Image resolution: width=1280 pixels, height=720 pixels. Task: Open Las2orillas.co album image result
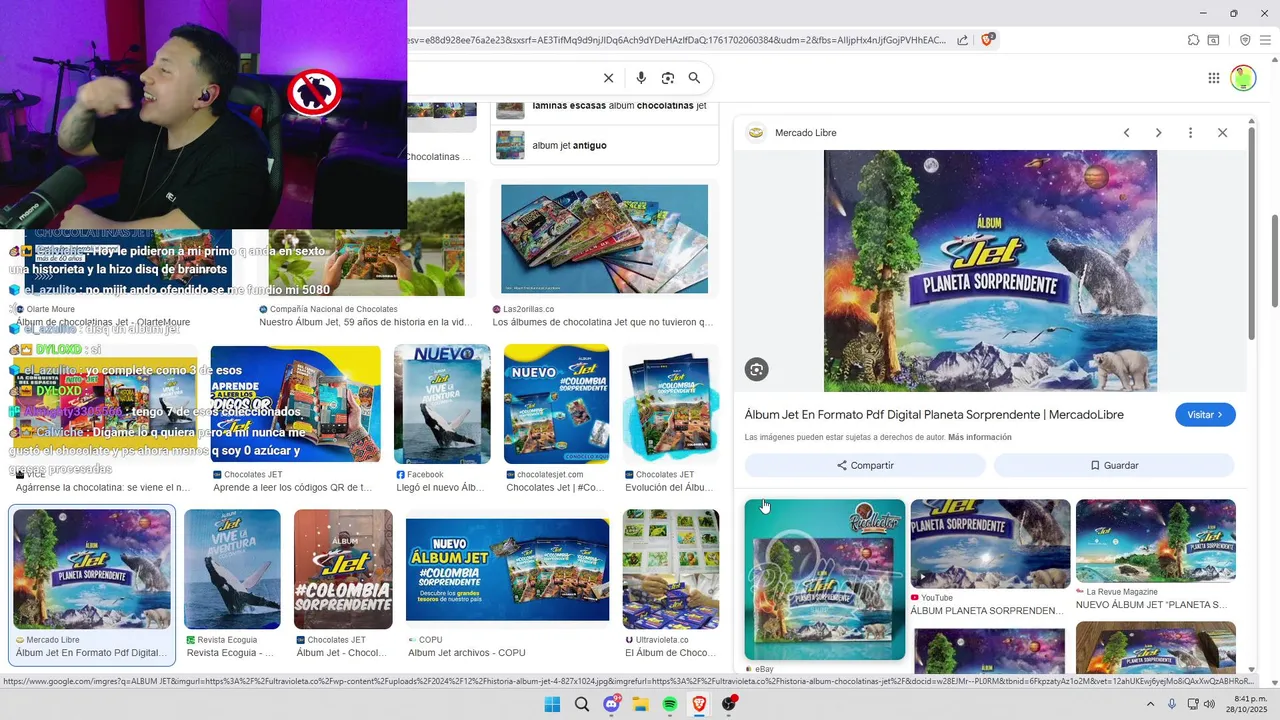point(604,239)
